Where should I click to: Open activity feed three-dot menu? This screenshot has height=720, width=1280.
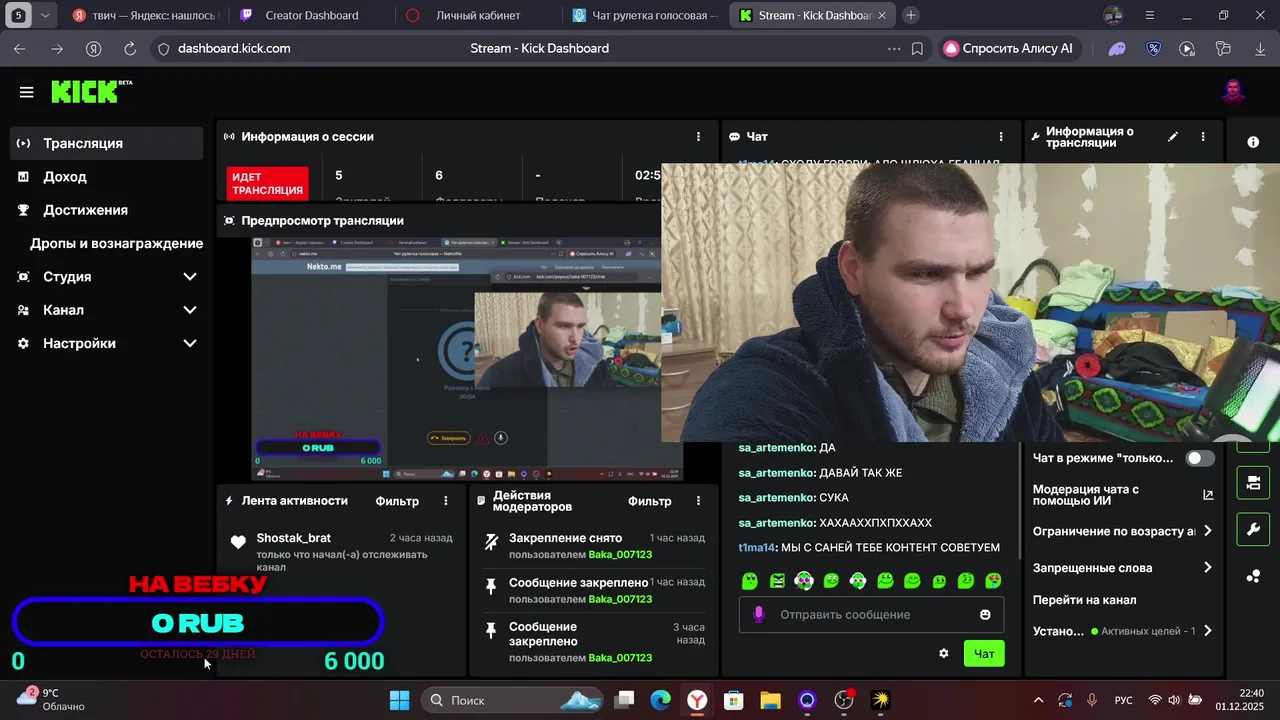coord(446,501)
